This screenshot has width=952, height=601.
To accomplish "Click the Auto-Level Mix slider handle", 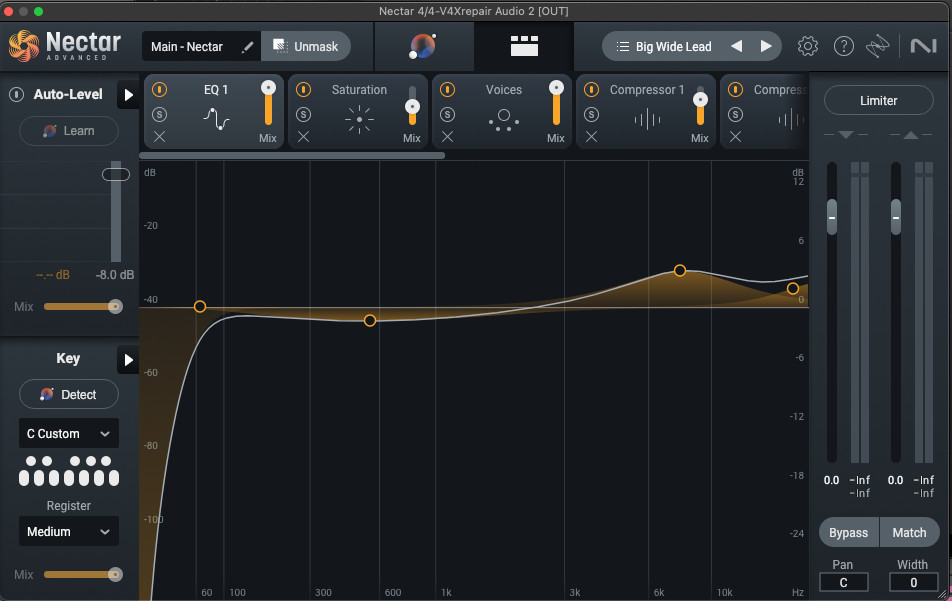I will tap(115, 307).
